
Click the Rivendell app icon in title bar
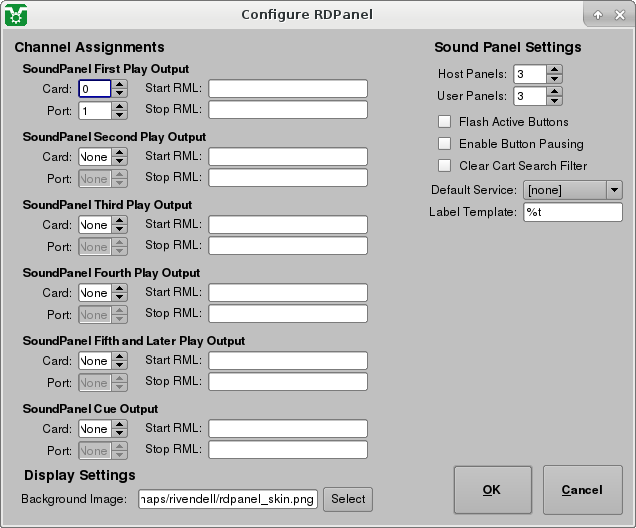click(x=16, y=14)
